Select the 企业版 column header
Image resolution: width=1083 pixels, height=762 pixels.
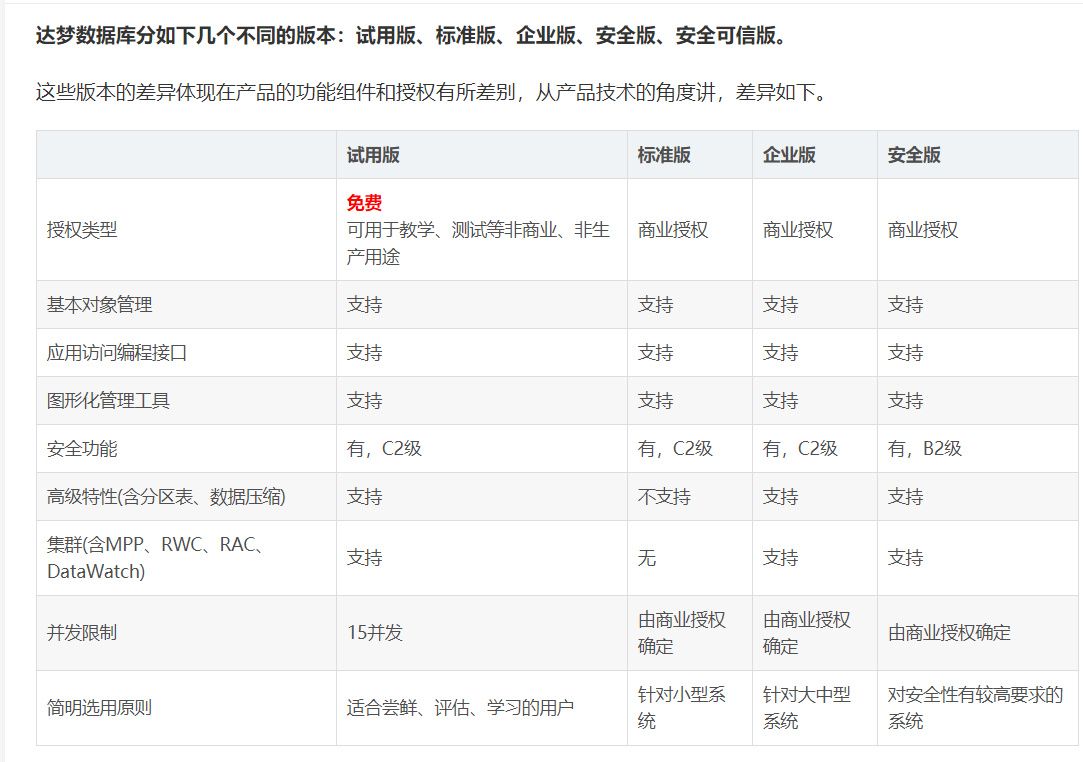pyautogui.click(x=789, y=155)
